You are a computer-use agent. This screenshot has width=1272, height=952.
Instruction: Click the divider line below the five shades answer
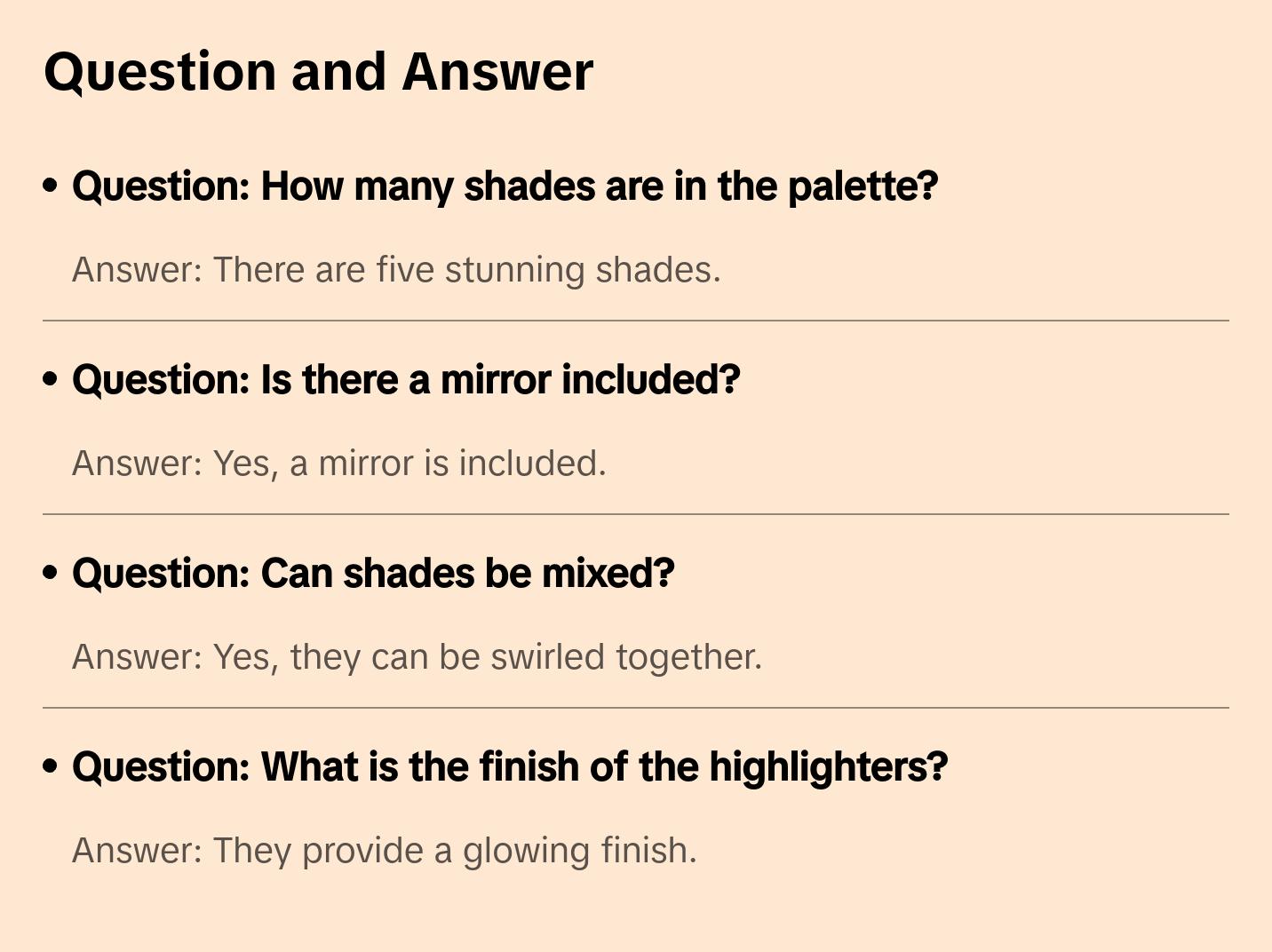click(636, 321)
